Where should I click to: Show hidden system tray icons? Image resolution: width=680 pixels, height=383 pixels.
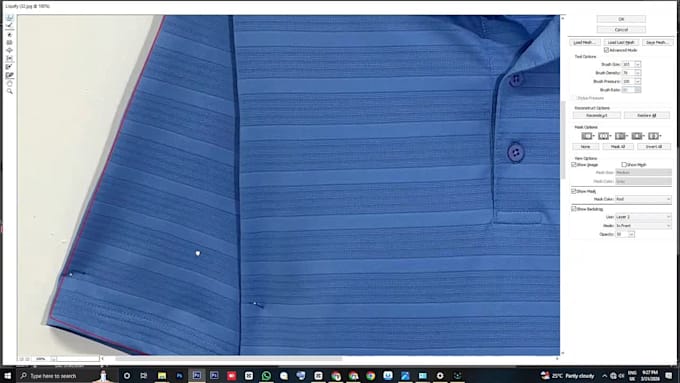pos(605,376)
